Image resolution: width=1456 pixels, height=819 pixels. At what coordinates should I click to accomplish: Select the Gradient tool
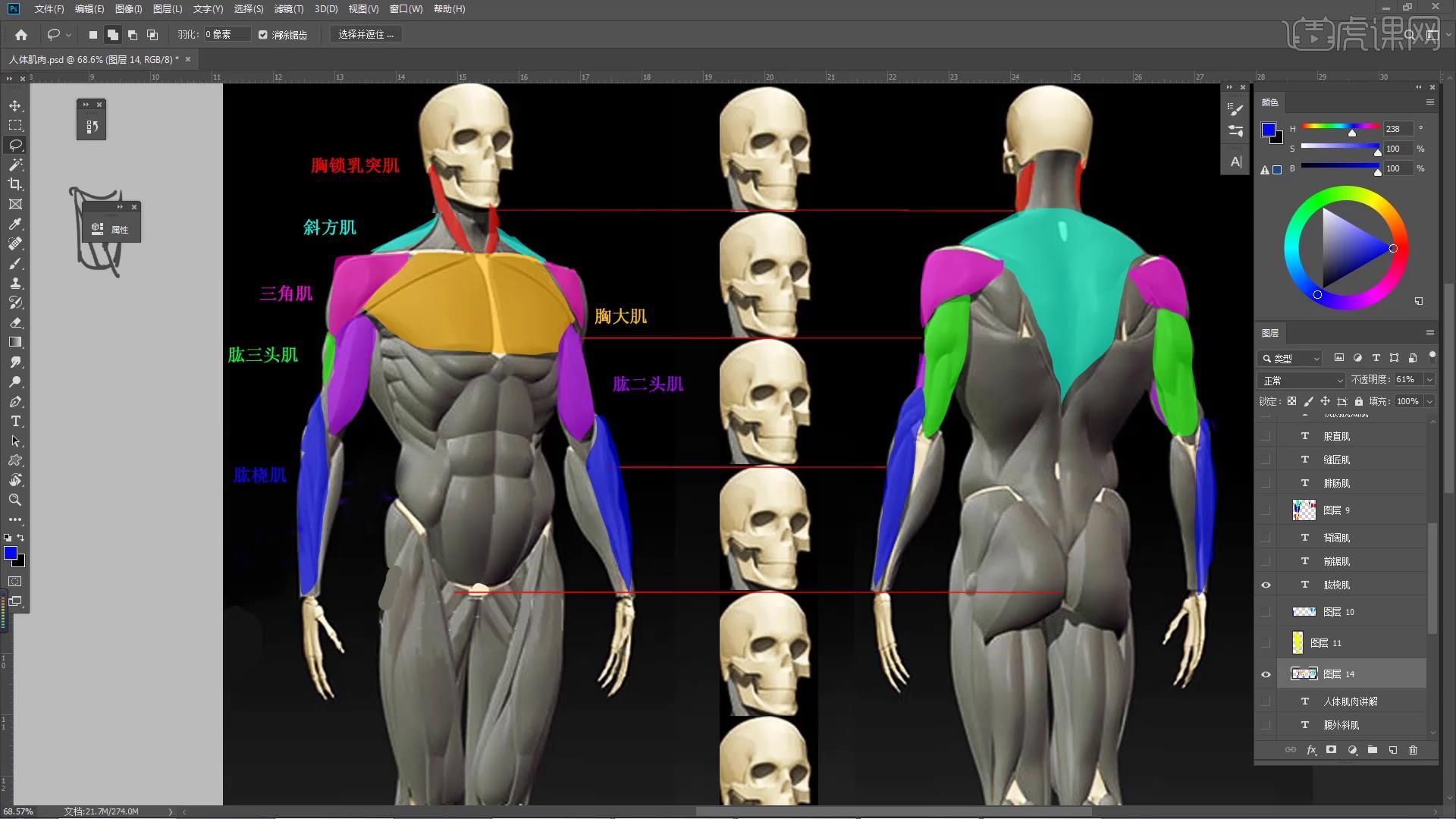click(15, 342)
